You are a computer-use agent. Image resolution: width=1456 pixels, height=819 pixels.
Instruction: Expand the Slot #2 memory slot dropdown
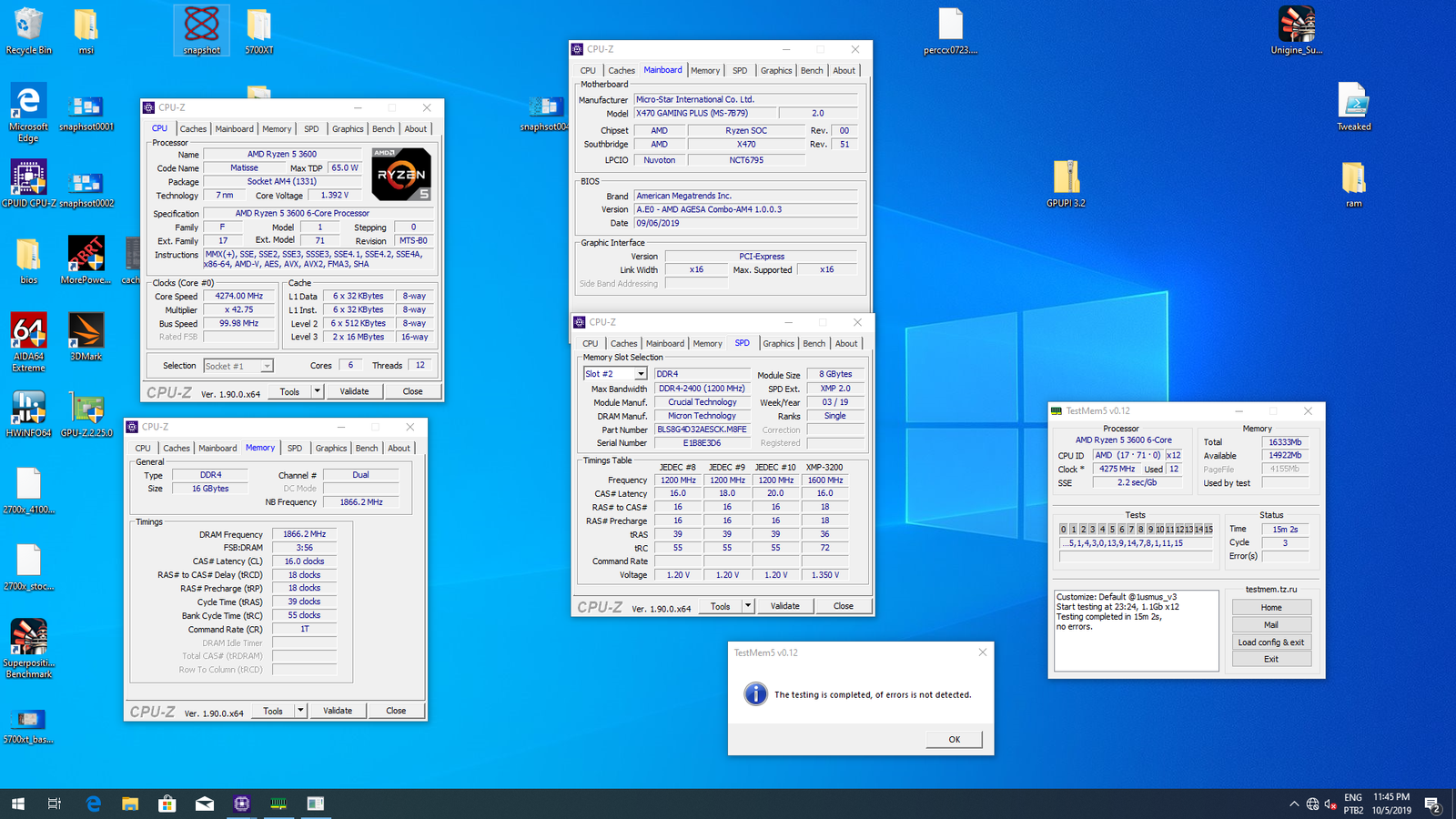tap(641, 374)
